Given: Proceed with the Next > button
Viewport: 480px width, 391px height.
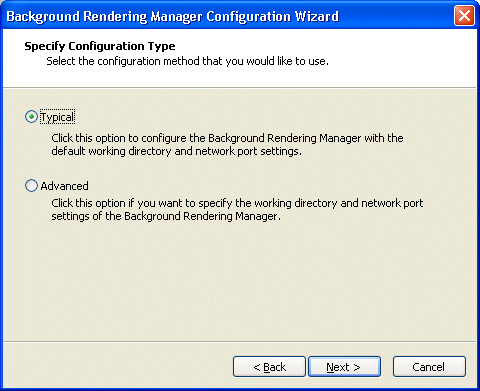Looking at the screenshot, I should 344,367.
